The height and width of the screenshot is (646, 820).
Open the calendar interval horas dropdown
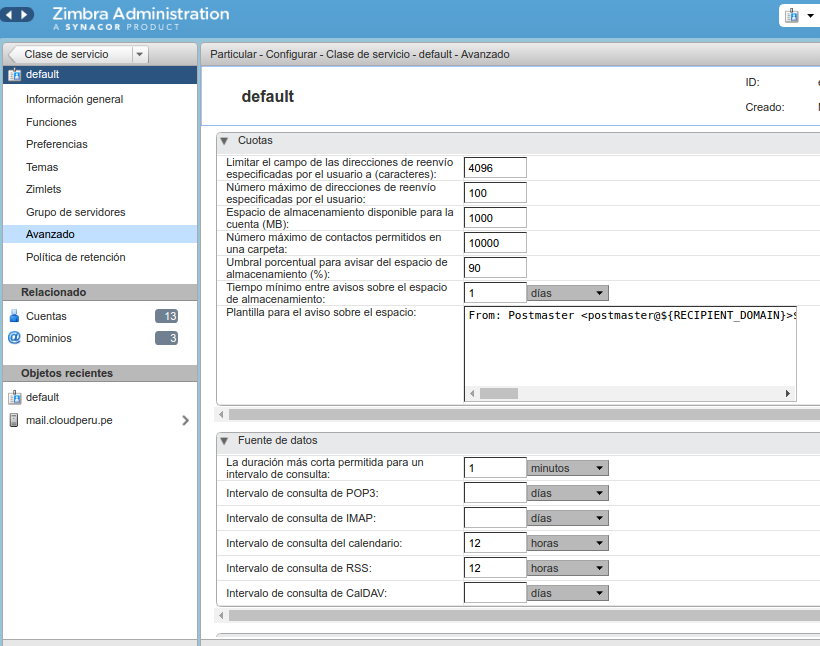tap(567, 543)
